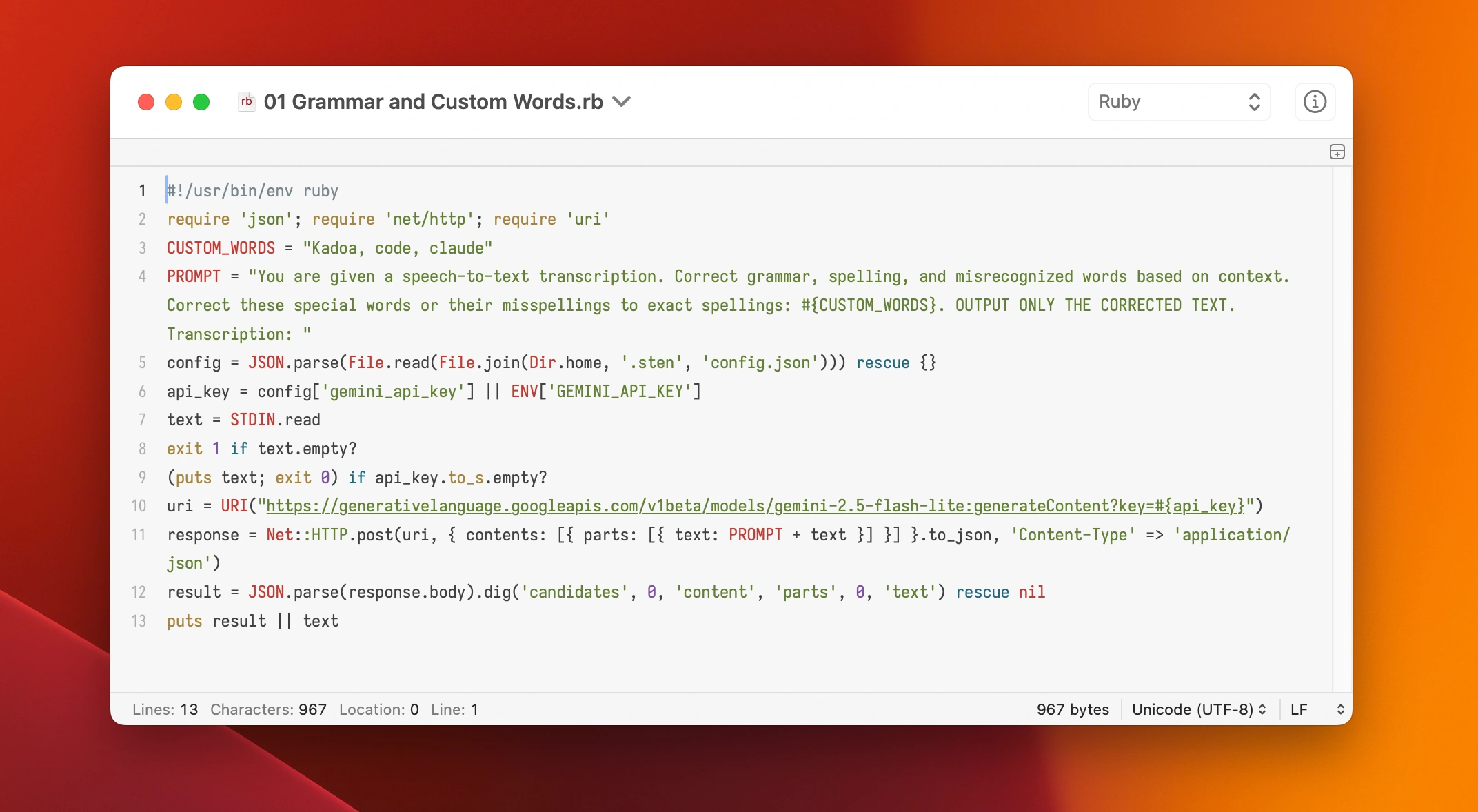Click the 967 bytes size indicator

point(1073,709)
